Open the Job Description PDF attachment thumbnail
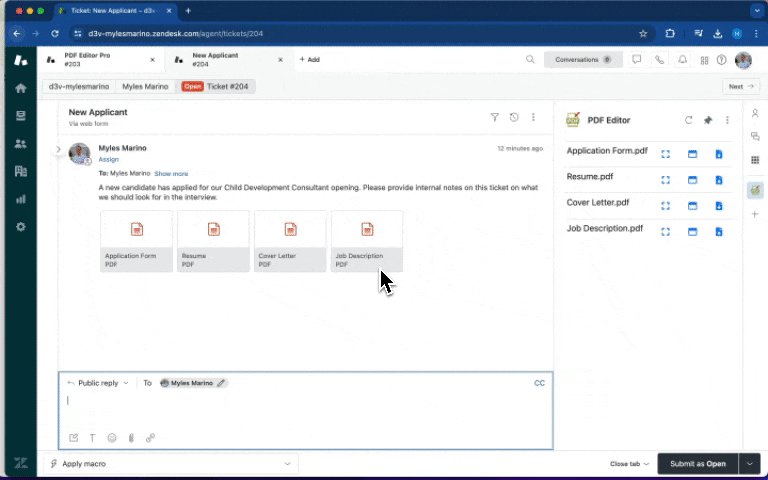The width and height of the screenshot is (768, 480). tap(367, 240)
